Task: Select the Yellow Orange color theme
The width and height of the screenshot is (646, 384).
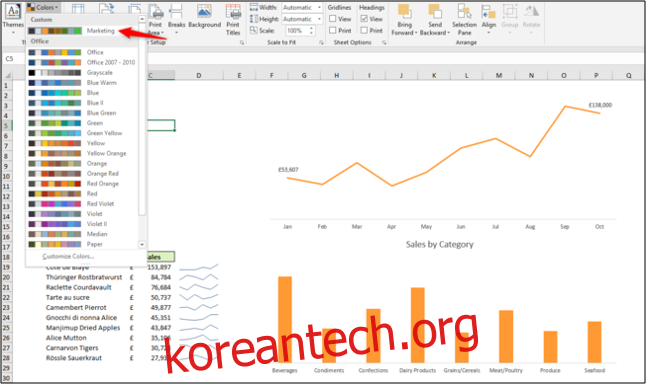Action: 82,153
